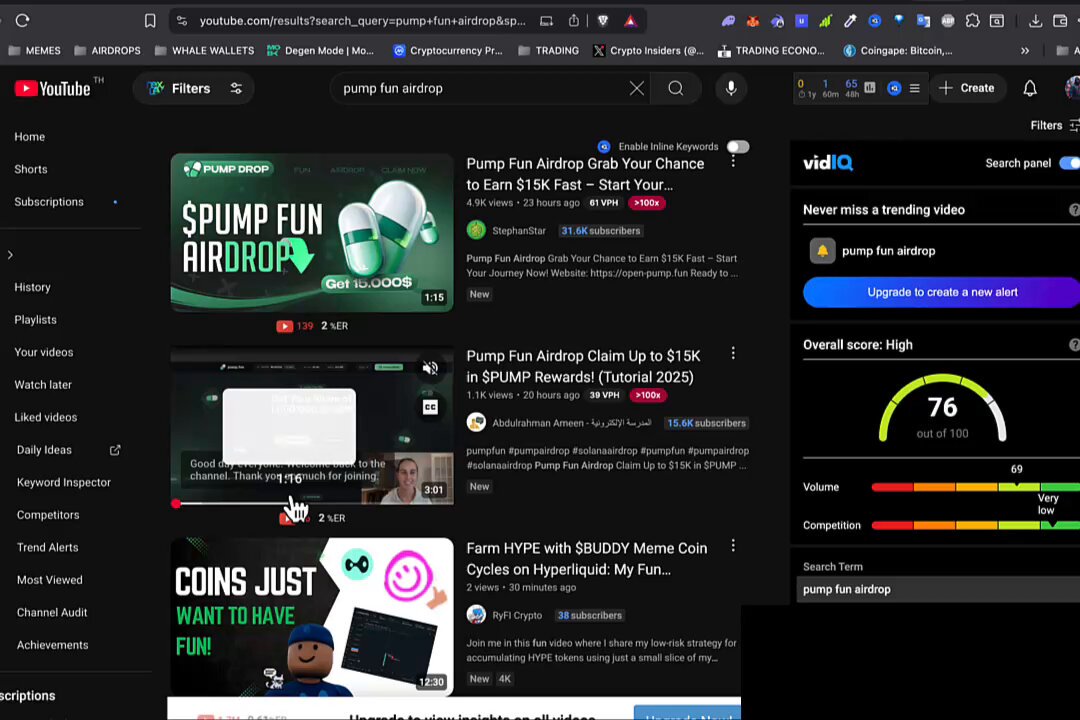Turn off the vidIQ Search panel switch

[x=1069, y=163]
